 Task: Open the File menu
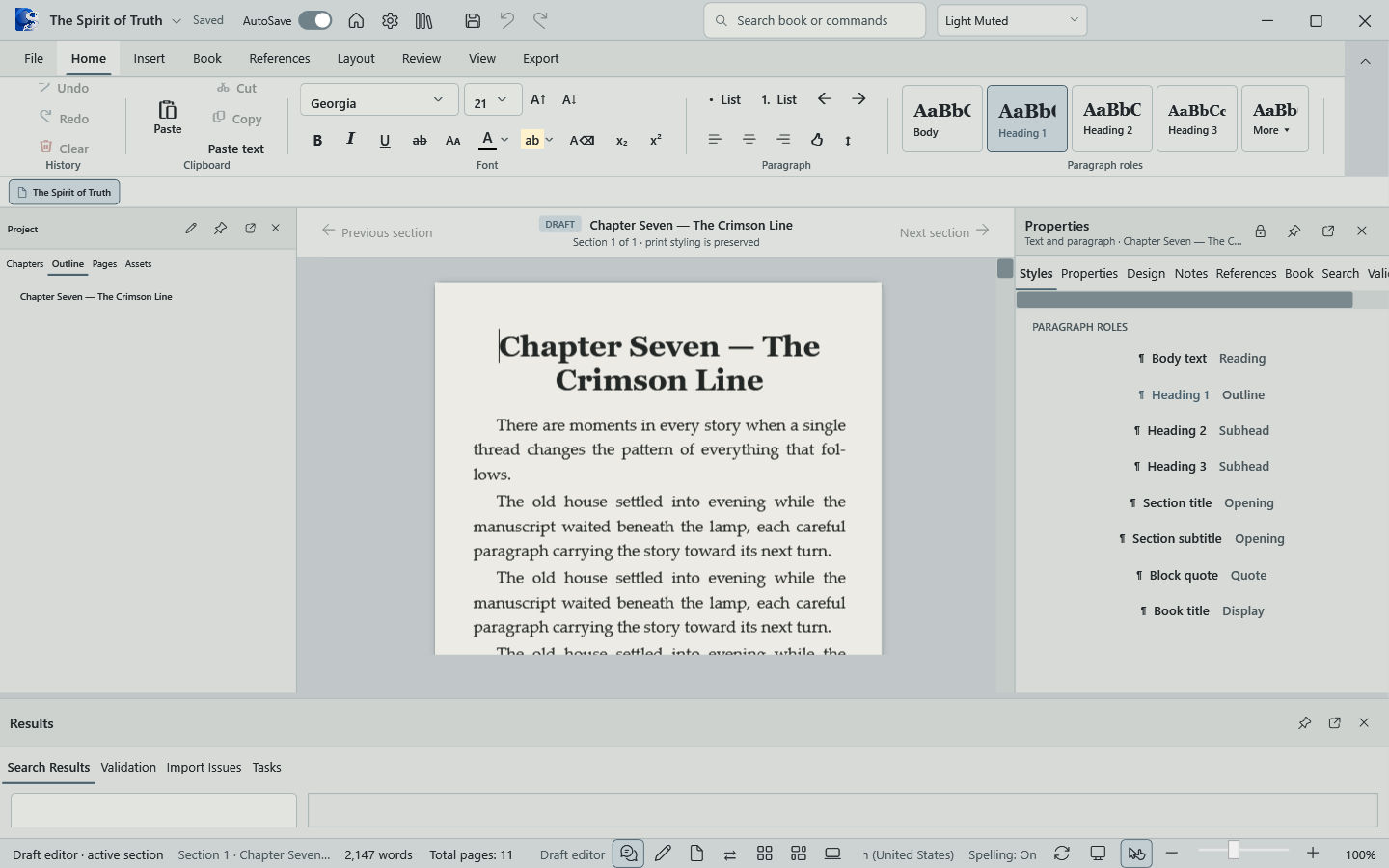34,58
